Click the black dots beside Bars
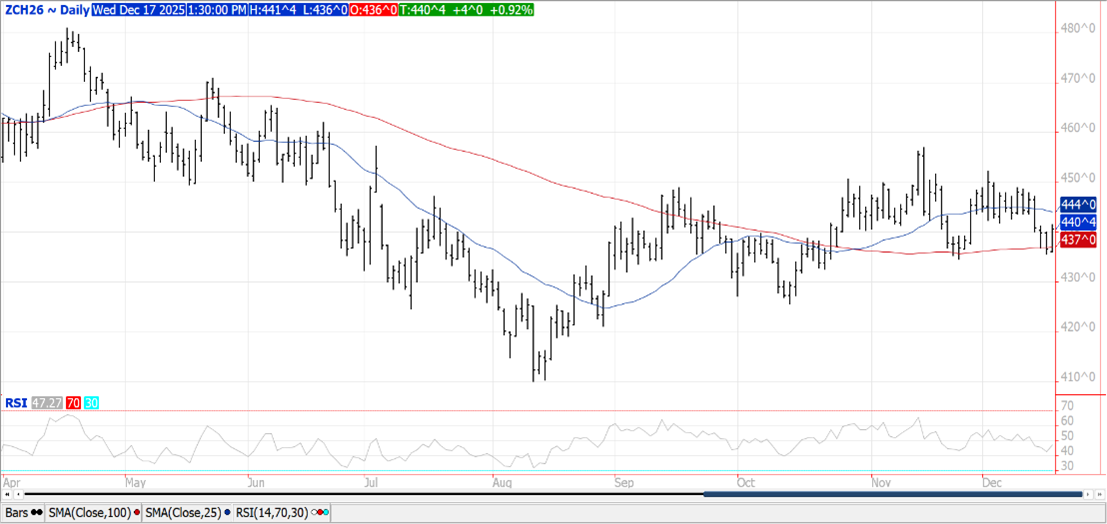1107x524 pixels. tap(37, 512)
